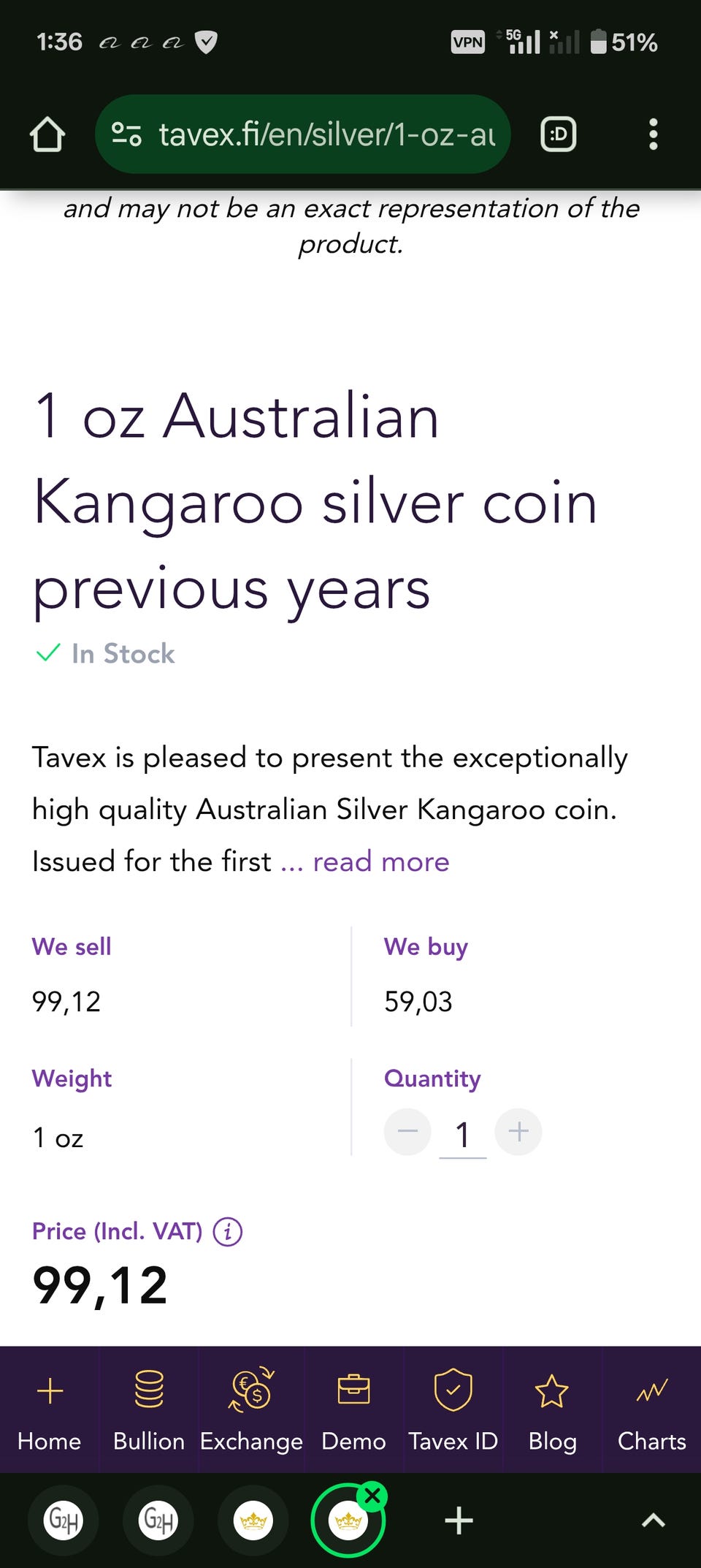Image resolution: width=701 pixels, height=1568 pixels.
Task: Open the three-dot browser menu
Action: coord(653,134)
